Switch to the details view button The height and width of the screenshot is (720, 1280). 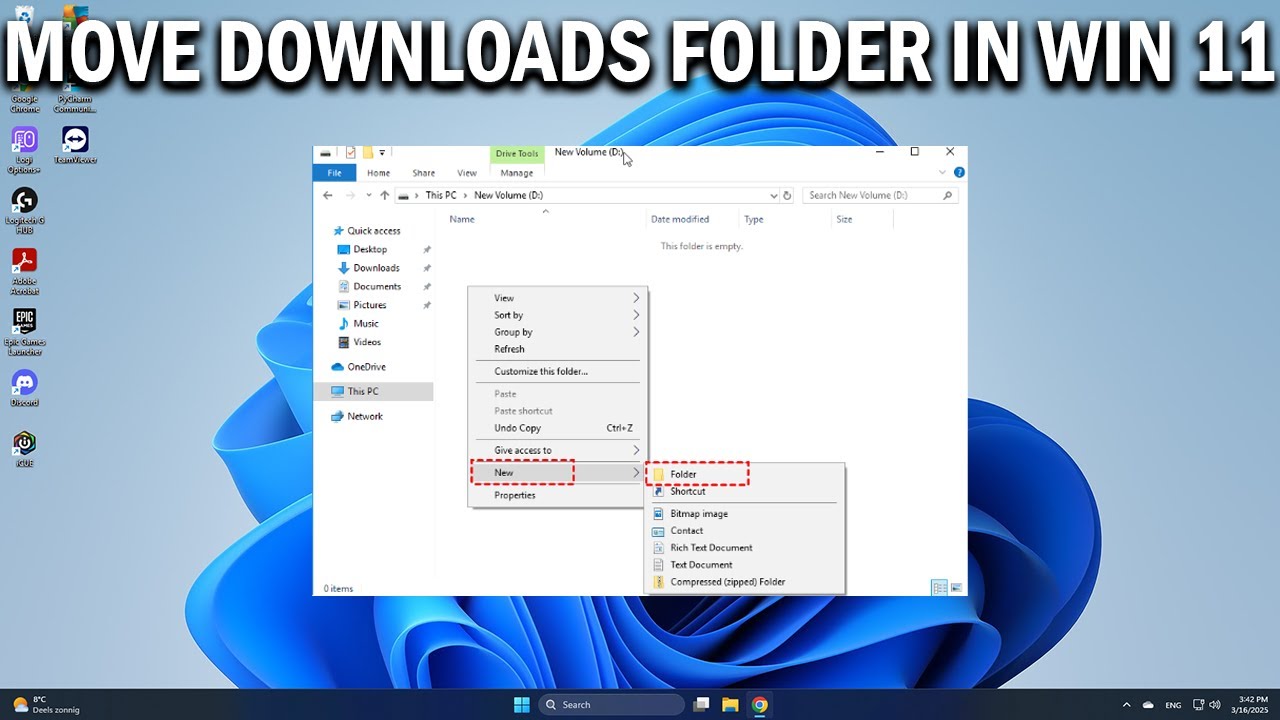coord(939,588)
